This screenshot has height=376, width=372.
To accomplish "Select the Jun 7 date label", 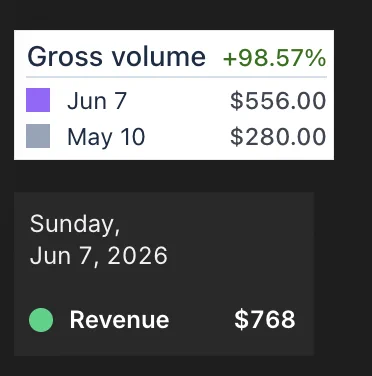I will tap(97, 100).
